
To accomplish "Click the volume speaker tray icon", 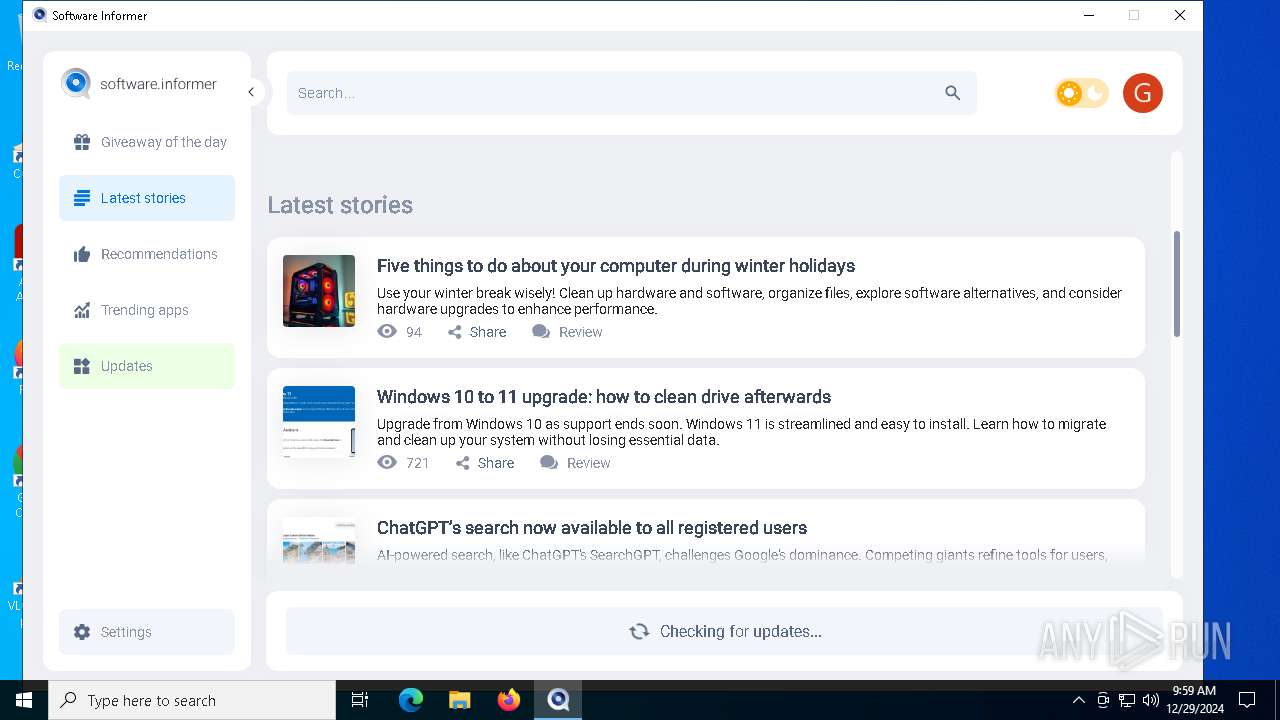I will point(1151,700).
